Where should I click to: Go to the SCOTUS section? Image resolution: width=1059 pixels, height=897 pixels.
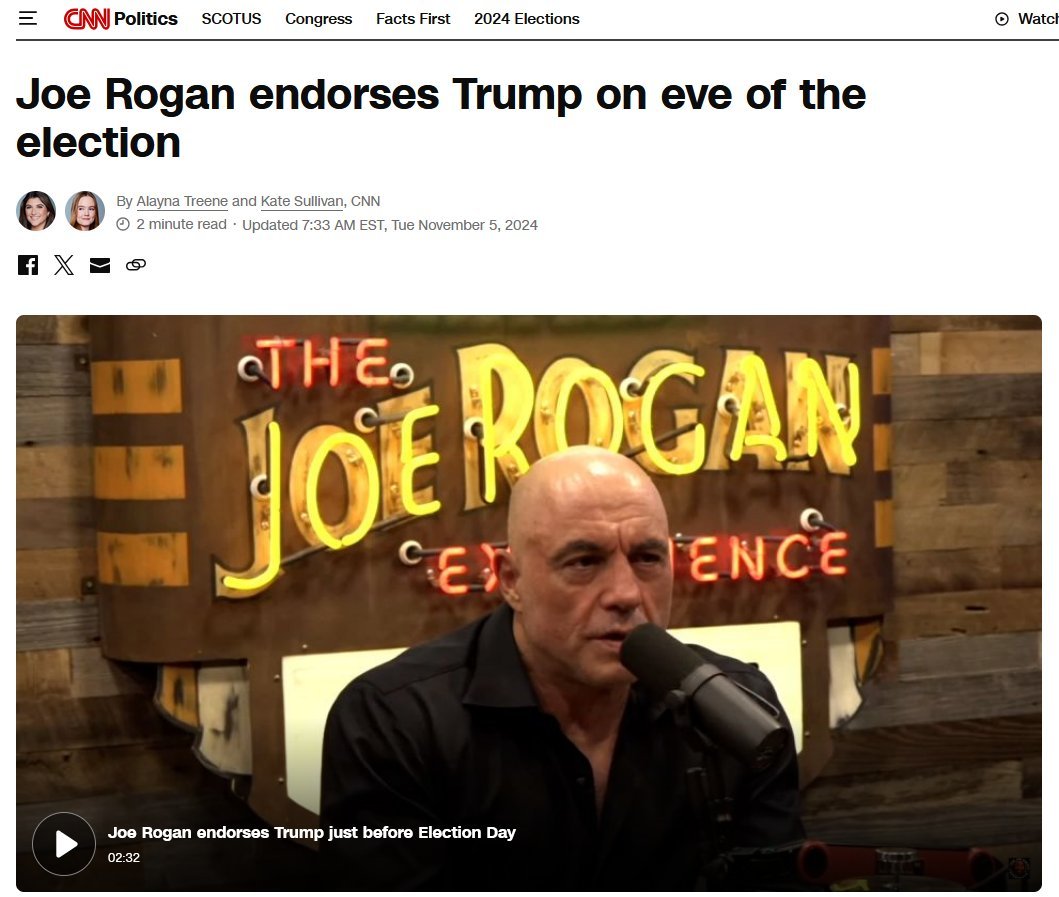pyautogui.click(x=231, y=19)
